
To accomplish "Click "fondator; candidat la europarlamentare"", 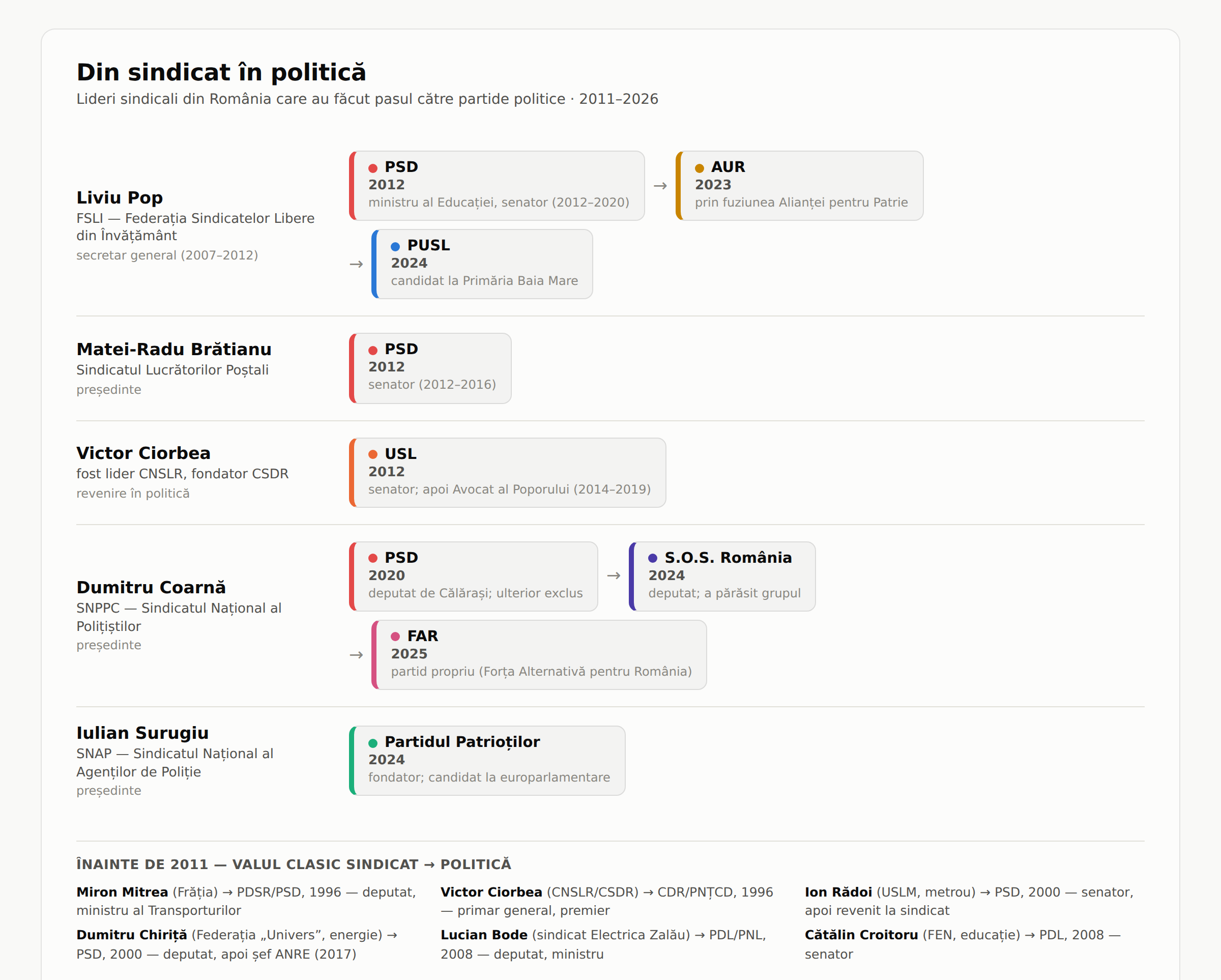I will point(489,778).
